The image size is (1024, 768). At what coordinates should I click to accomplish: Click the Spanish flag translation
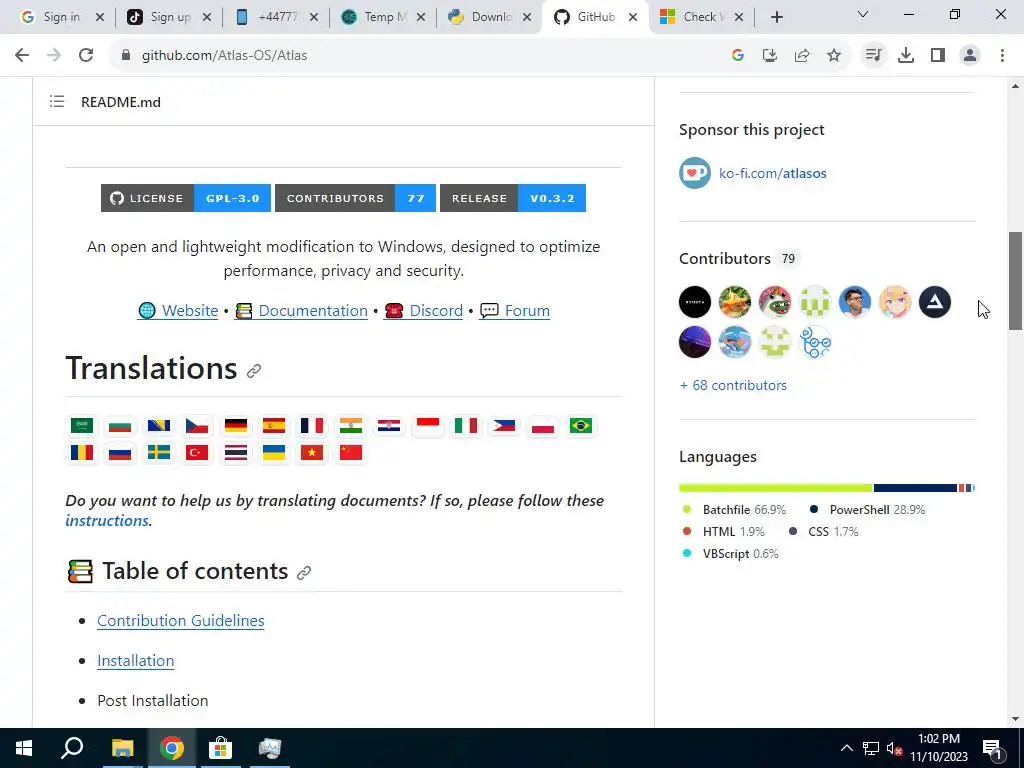click(x=274, y=426)
